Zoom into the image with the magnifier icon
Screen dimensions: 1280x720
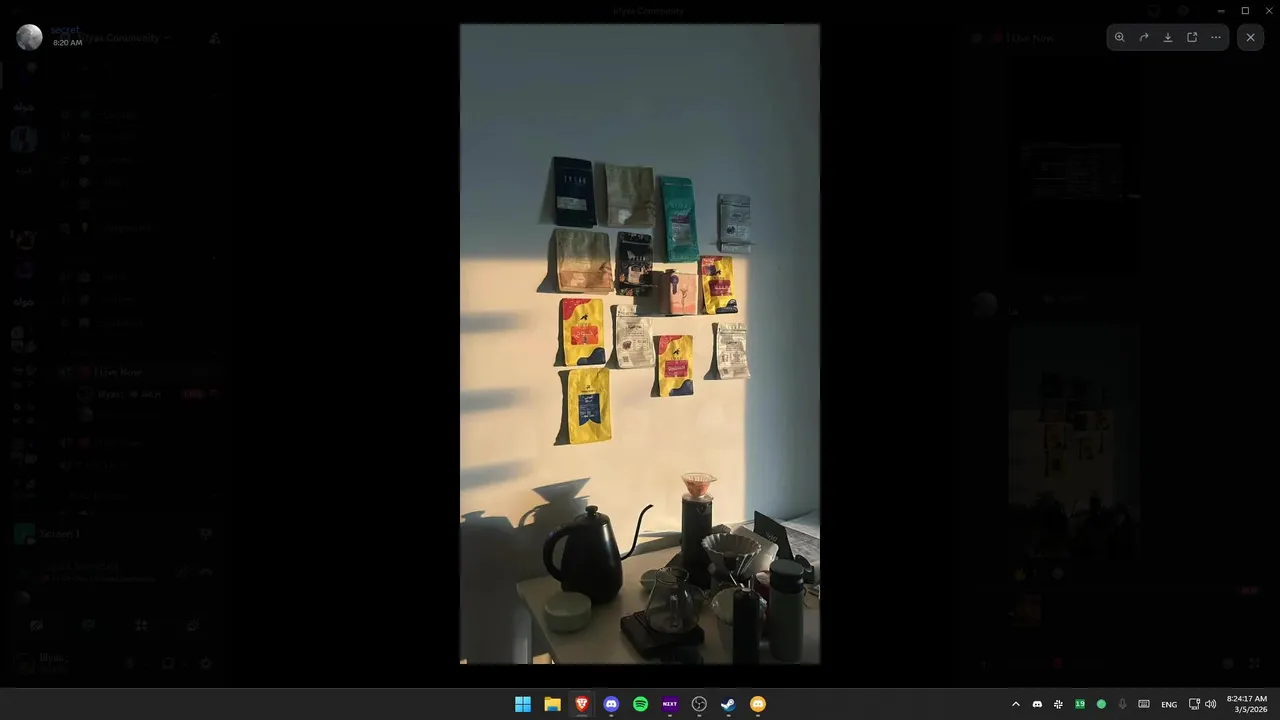1119,38
